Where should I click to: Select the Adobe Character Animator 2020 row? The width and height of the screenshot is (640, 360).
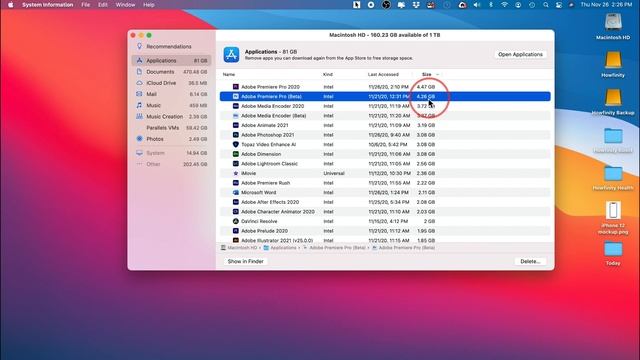(x=385, y=212)
